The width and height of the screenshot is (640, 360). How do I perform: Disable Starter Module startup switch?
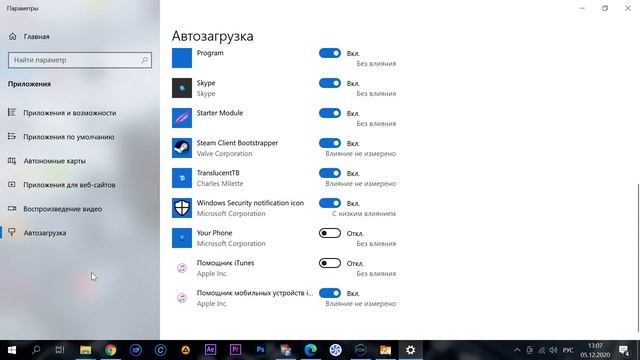pyautogui.click(x=330, y=113)
